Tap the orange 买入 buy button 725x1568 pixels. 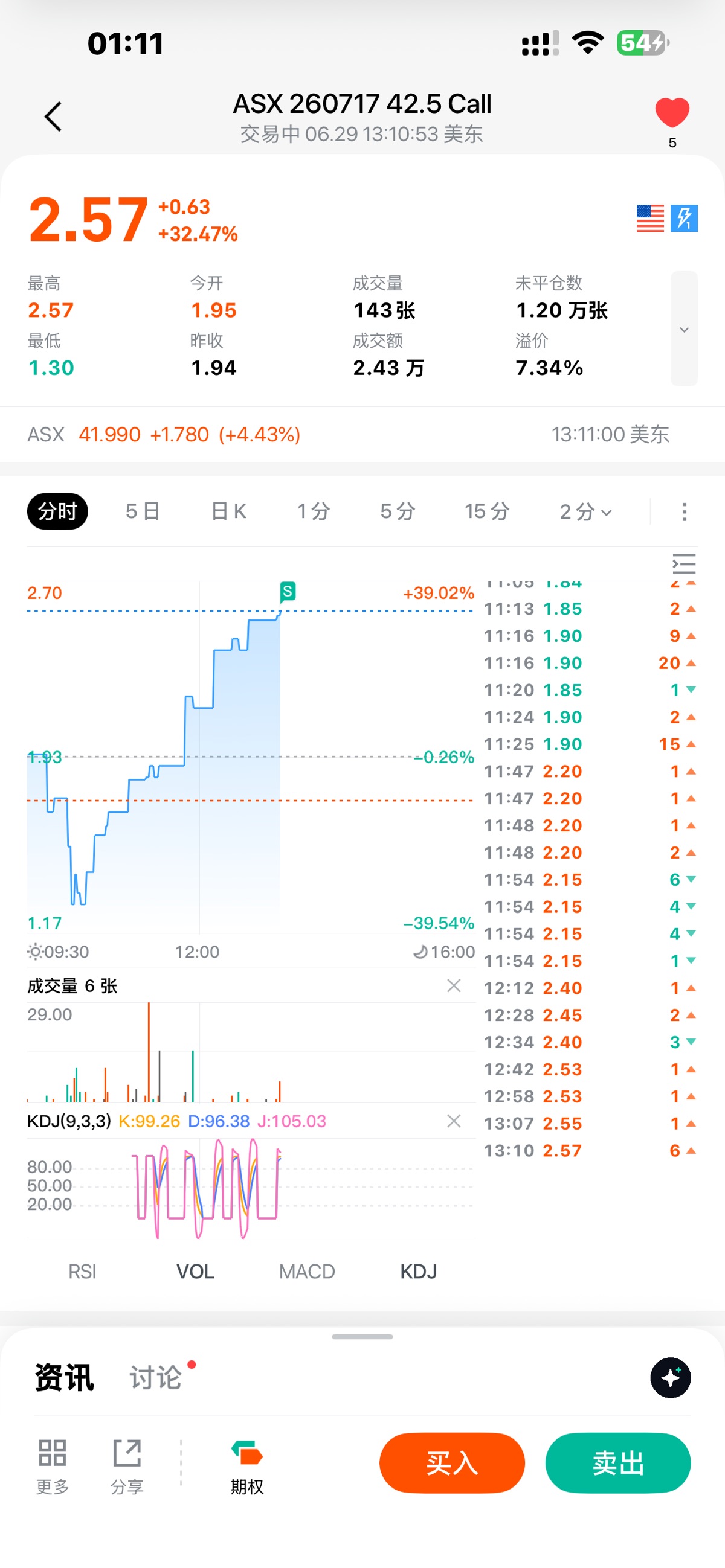coord(452,1463)
